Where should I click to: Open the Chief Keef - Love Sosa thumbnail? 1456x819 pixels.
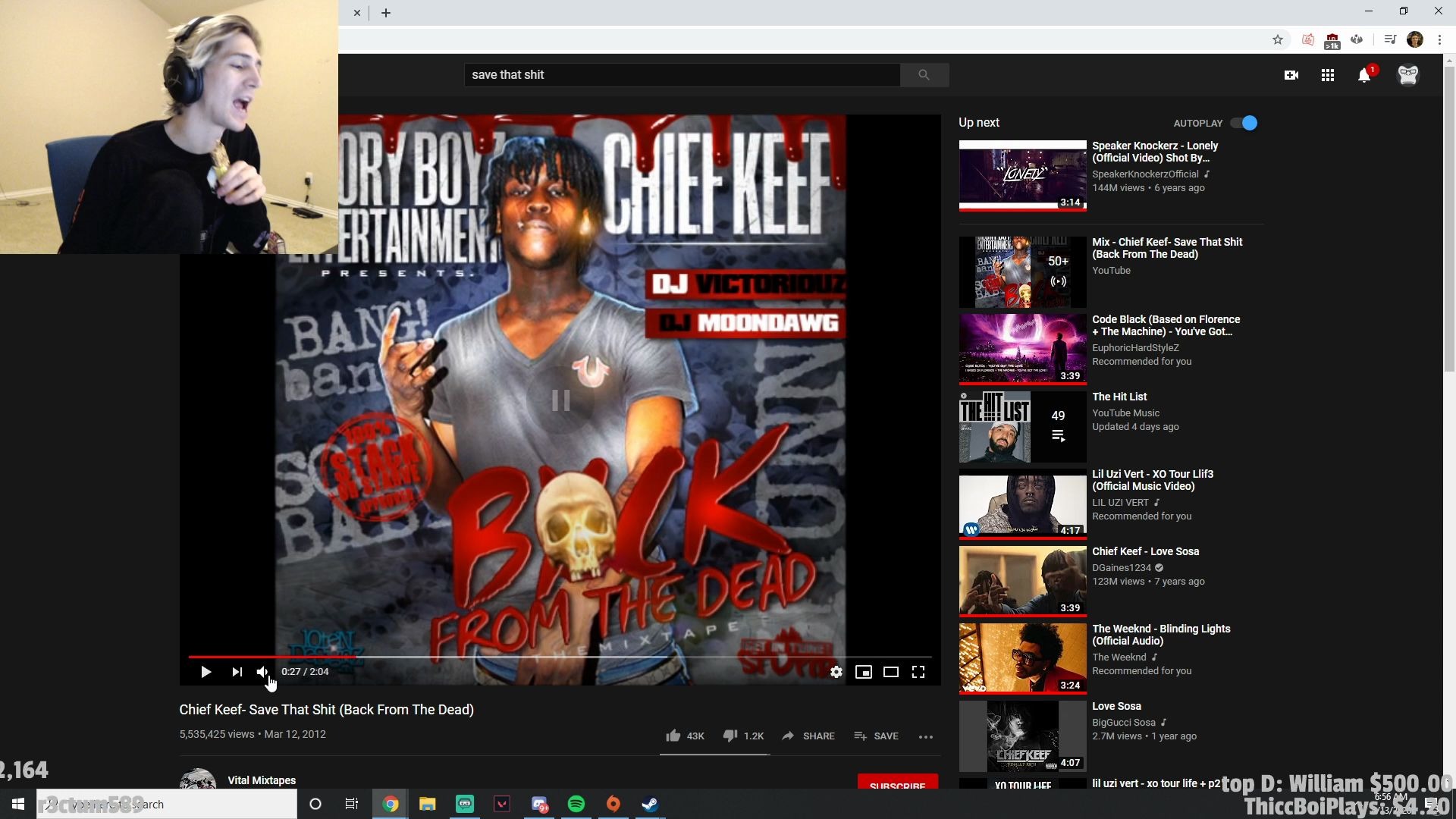(1022, 580)
